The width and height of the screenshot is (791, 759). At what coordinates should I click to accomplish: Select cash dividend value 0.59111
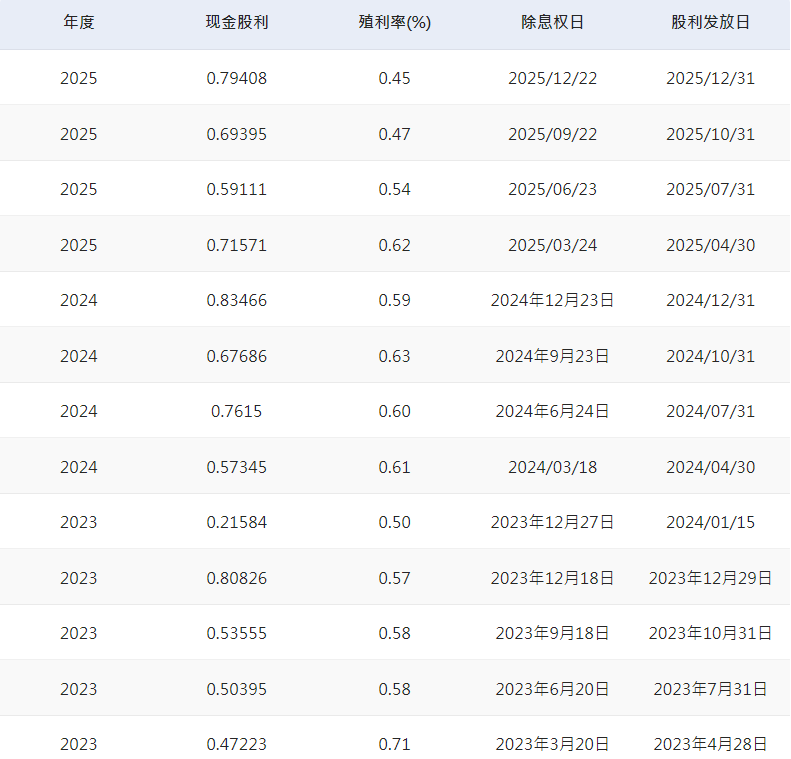click(237, 189)
